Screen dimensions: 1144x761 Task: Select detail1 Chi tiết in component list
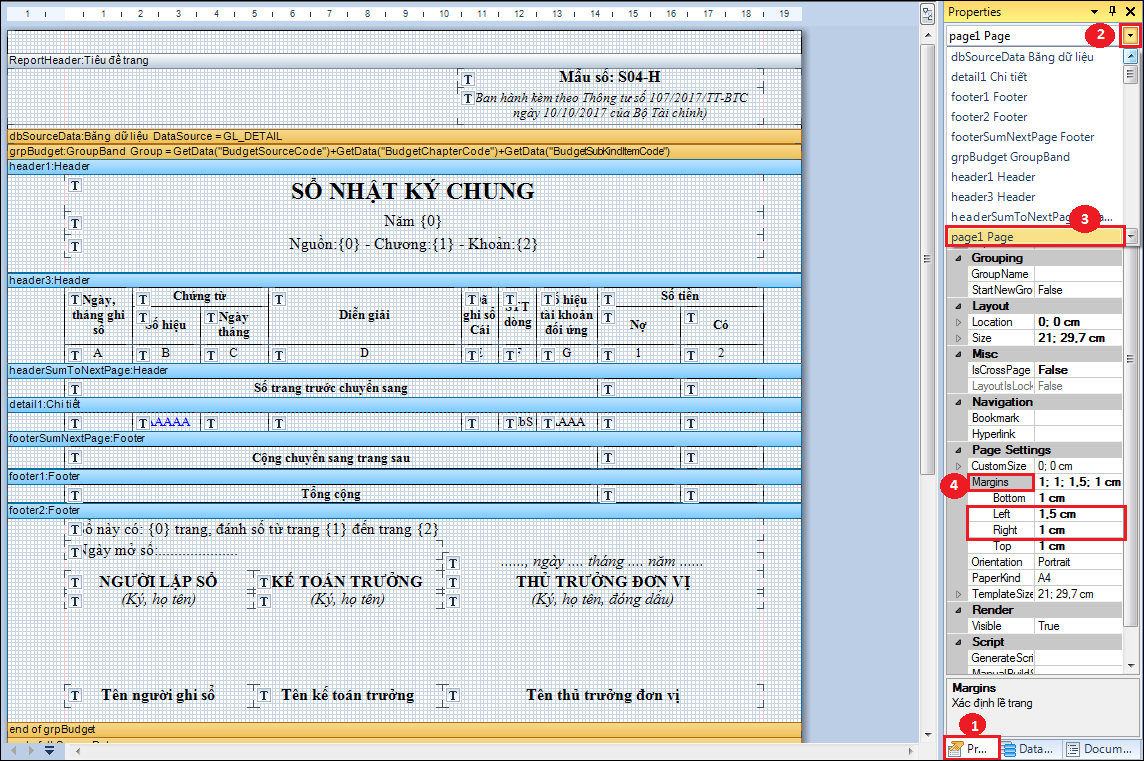point(989,77)
